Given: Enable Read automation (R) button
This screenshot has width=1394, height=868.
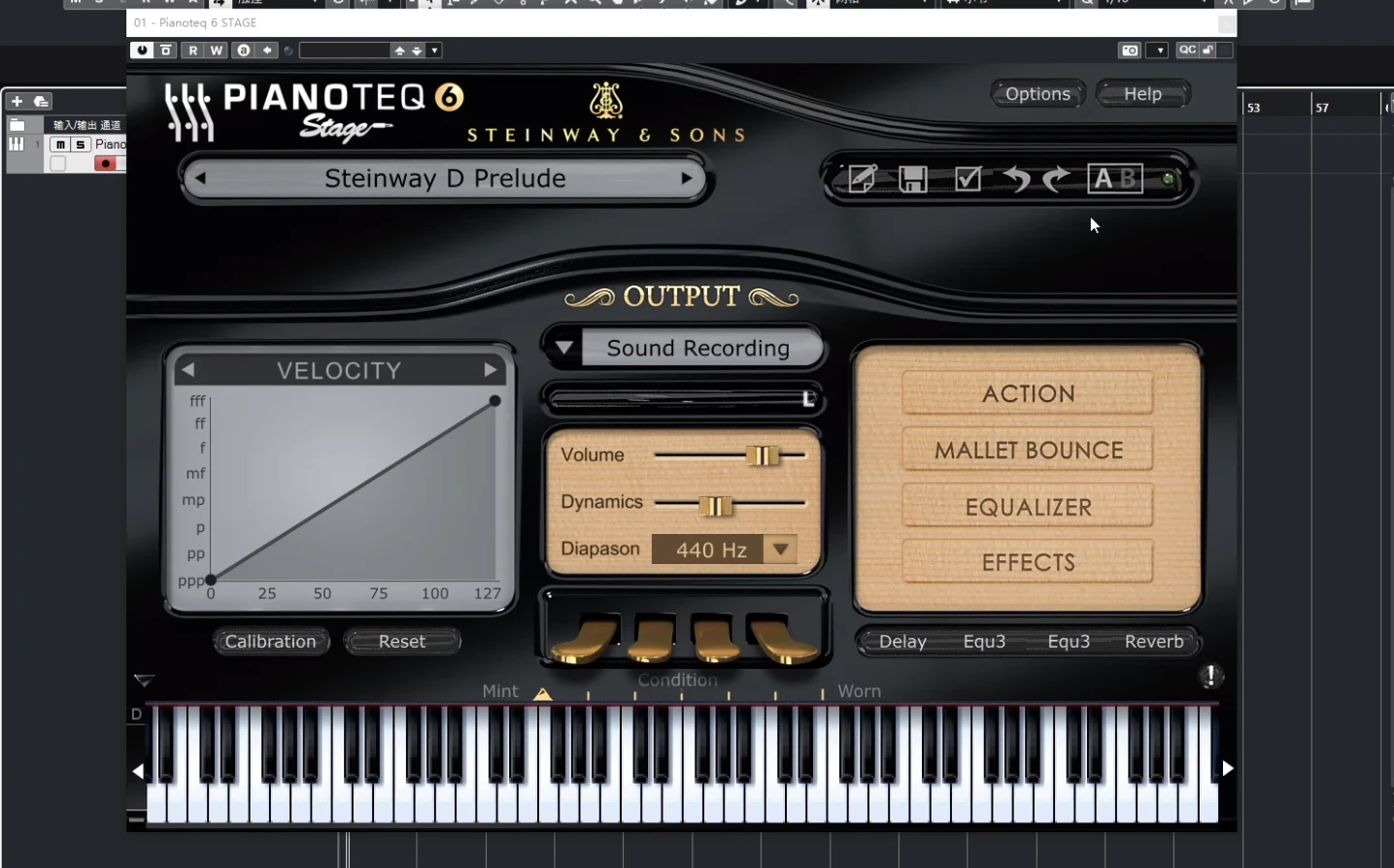Looking at the screenshot, I should click(192, 50).
